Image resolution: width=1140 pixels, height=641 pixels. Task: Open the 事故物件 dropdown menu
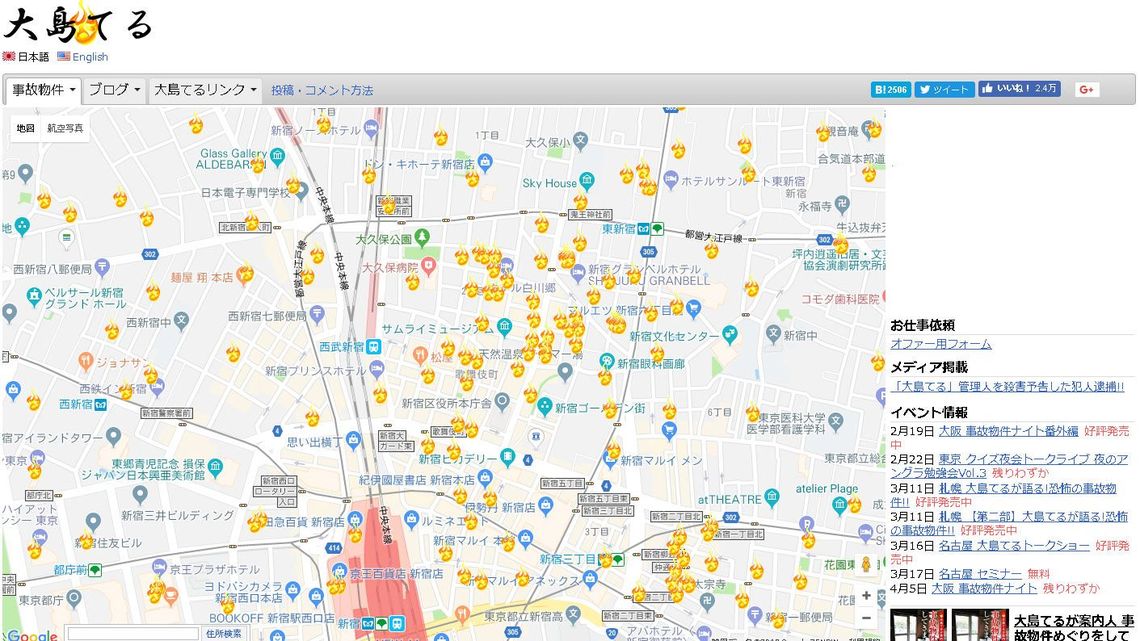coord(43,90)
